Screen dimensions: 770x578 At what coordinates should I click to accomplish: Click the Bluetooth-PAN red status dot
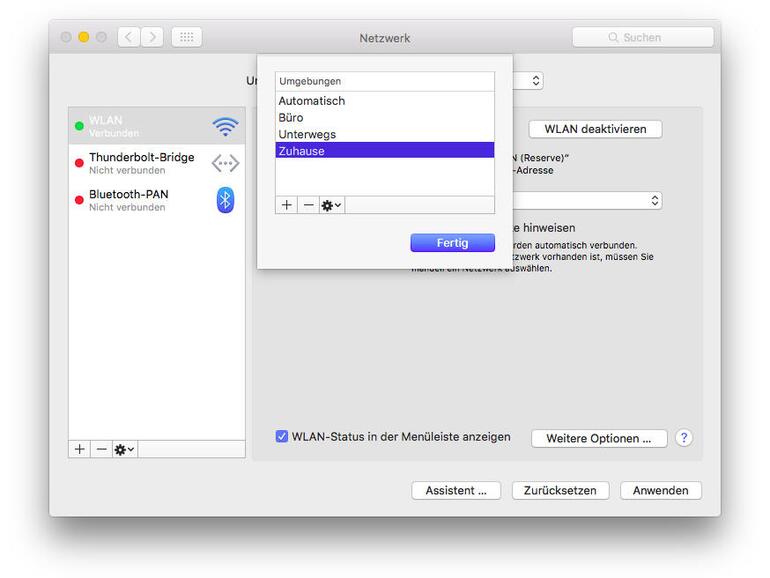pyautogui.click(x=79, y=200)
